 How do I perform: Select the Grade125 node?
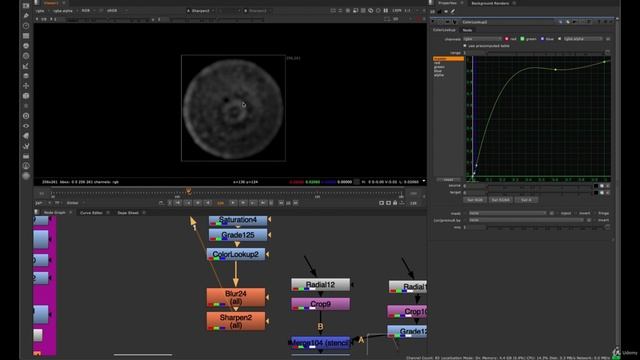tap(238, 235)
